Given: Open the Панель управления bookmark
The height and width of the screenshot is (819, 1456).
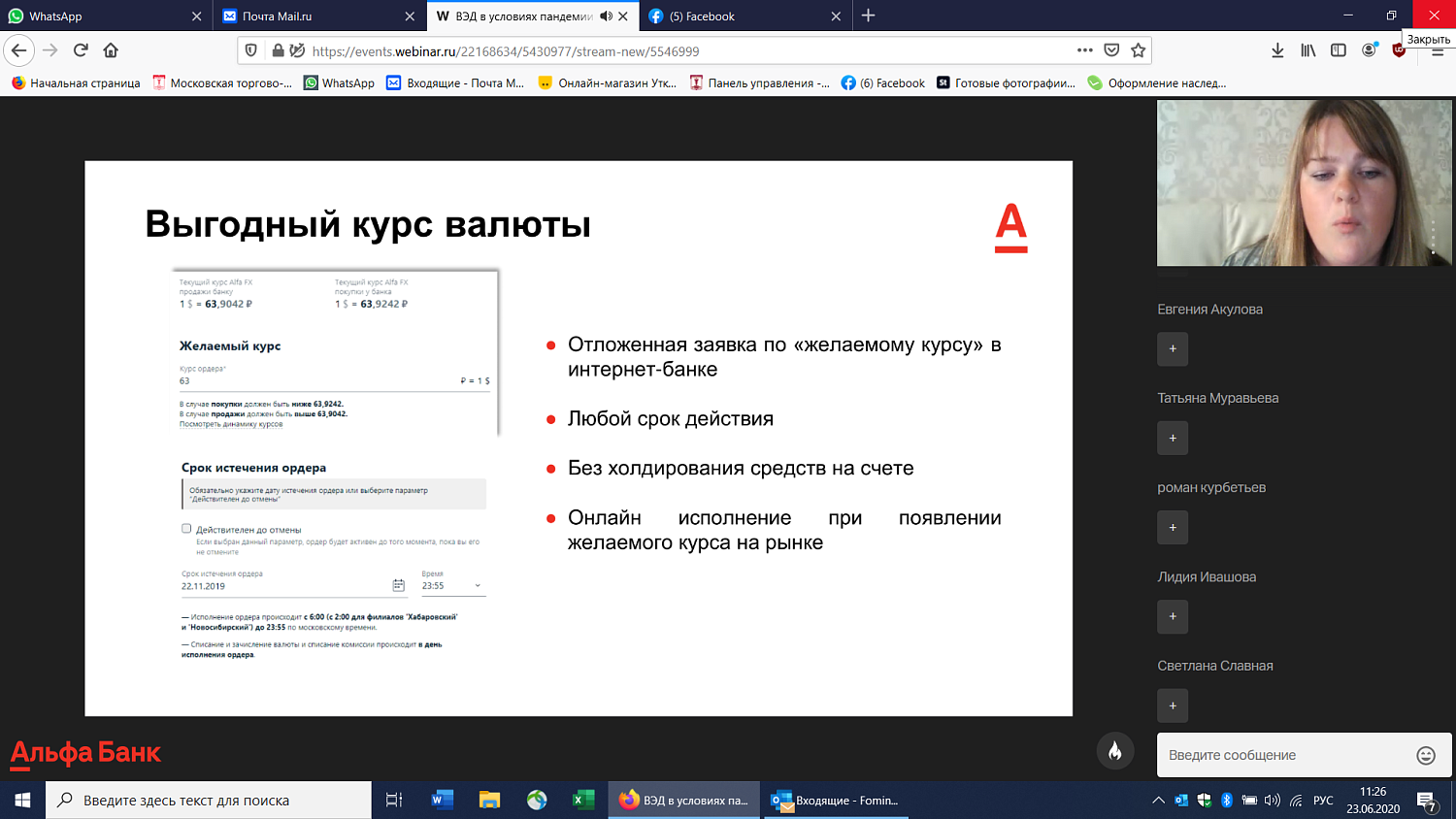Looking at the screenshot, I should coord(759,82).
